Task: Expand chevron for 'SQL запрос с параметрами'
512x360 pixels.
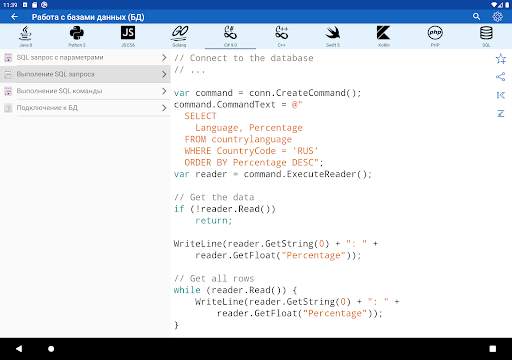Action: pos(164,58)
